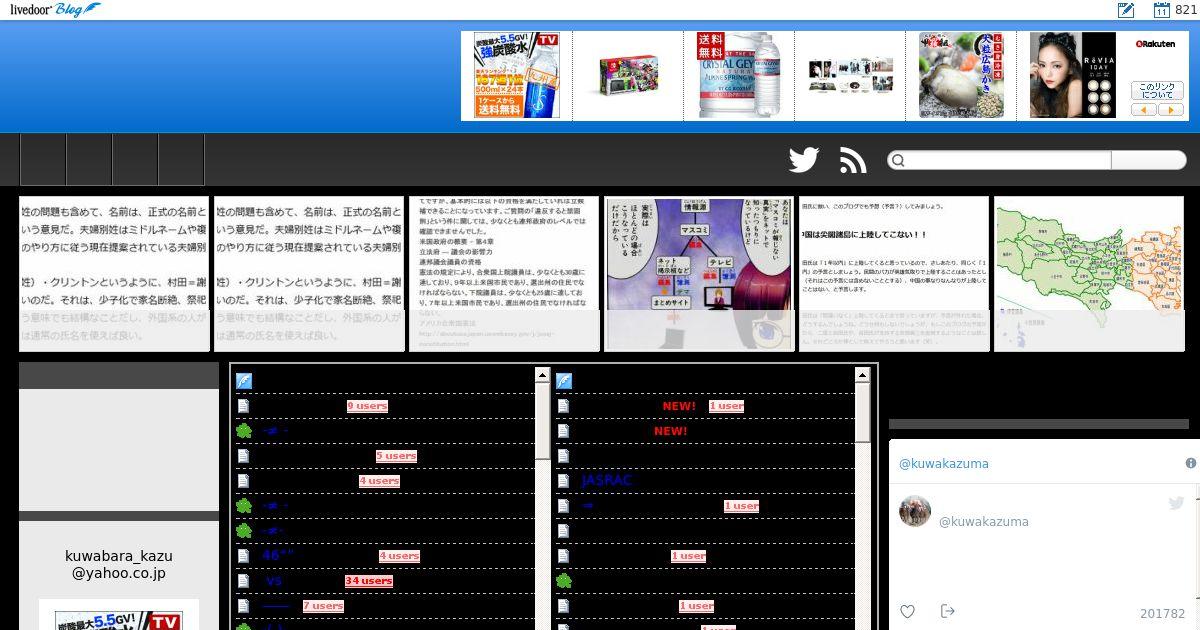Screen dimensions: 1200x630
Task: Open the 9 users bookmark badge
Action: pyautogui.click(x=367, y=406)
